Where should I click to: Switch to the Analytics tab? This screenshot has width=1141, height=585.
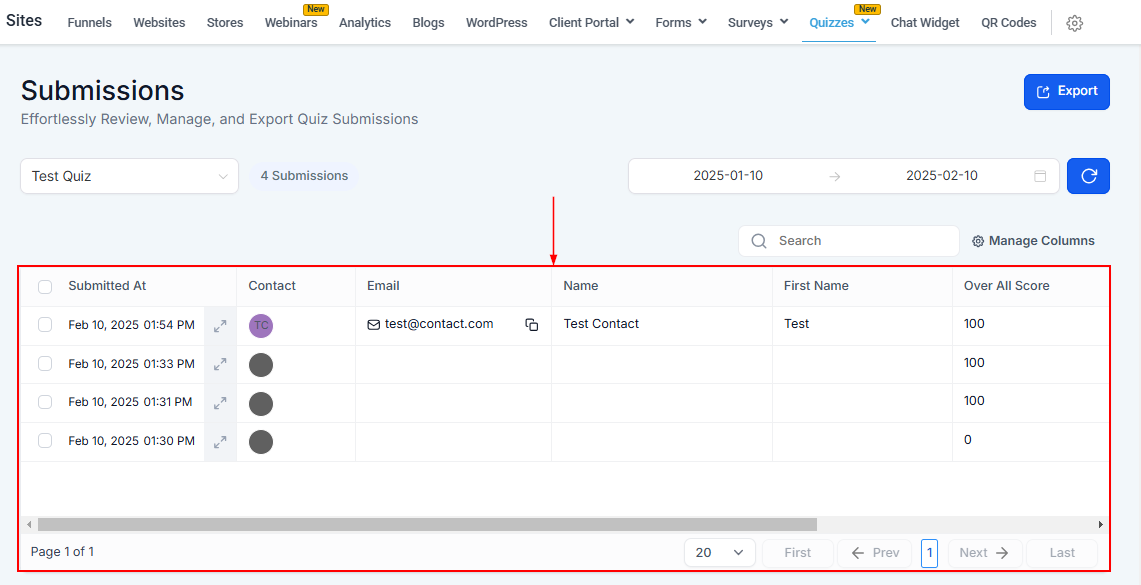point(365,23)
